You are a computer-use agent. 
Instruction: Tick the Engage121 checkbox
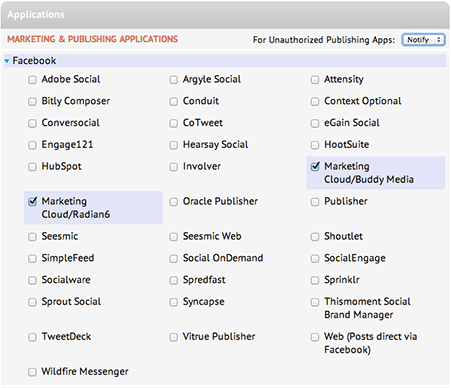pyautogui.click(x=32, y=145)
